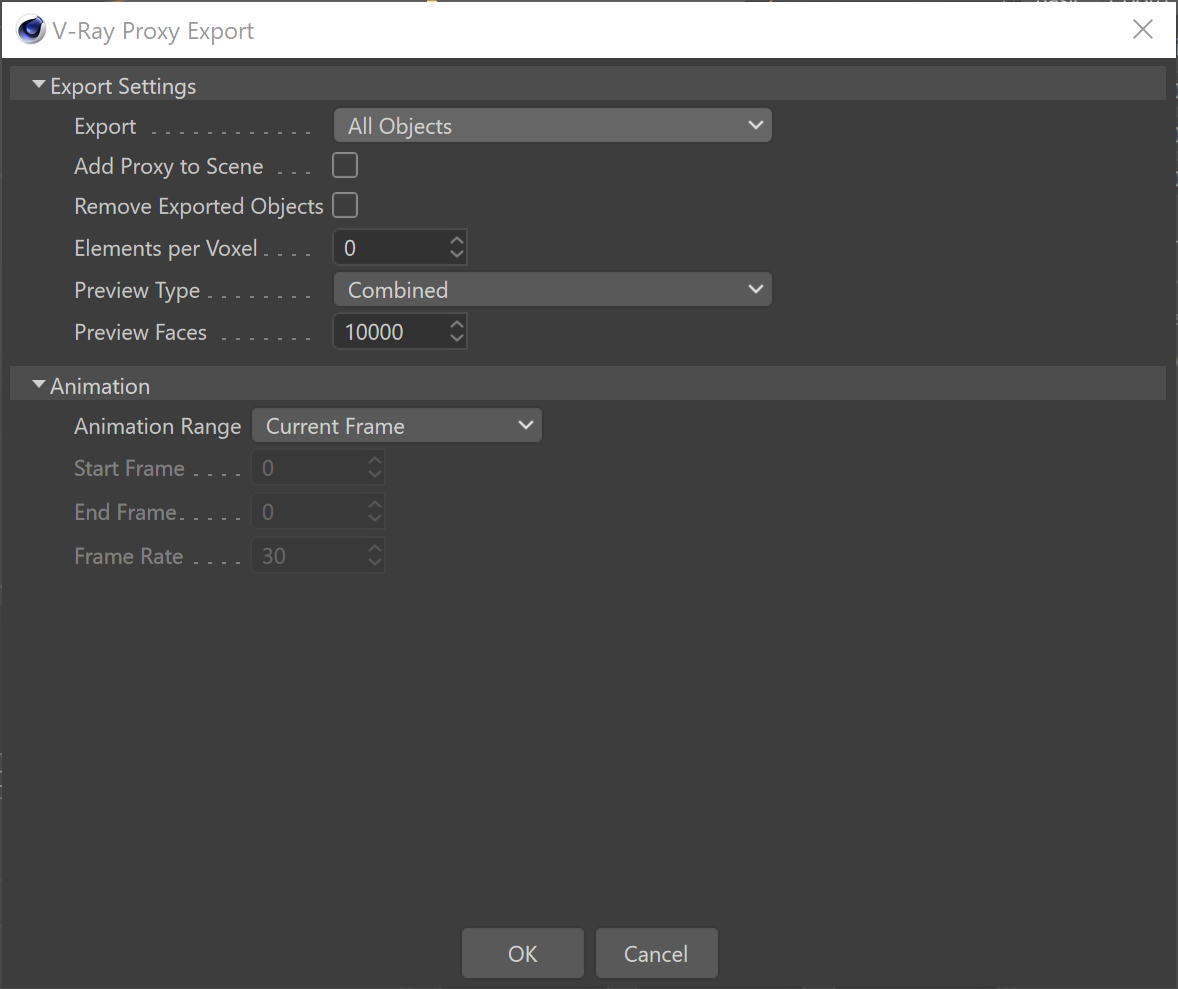Click the Elements per Voxel label

165,248
